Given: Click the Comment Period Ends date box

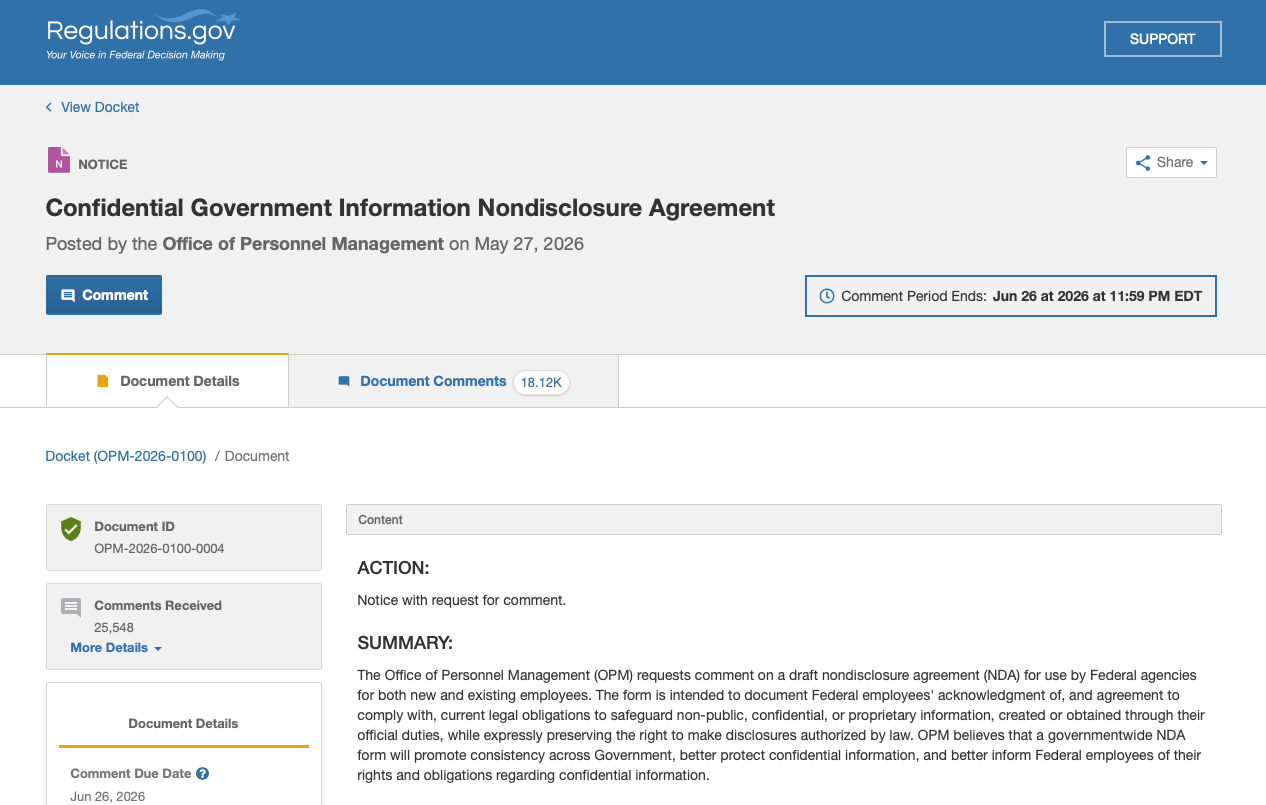Looking at the screenshot, I should coord(1011,296).
